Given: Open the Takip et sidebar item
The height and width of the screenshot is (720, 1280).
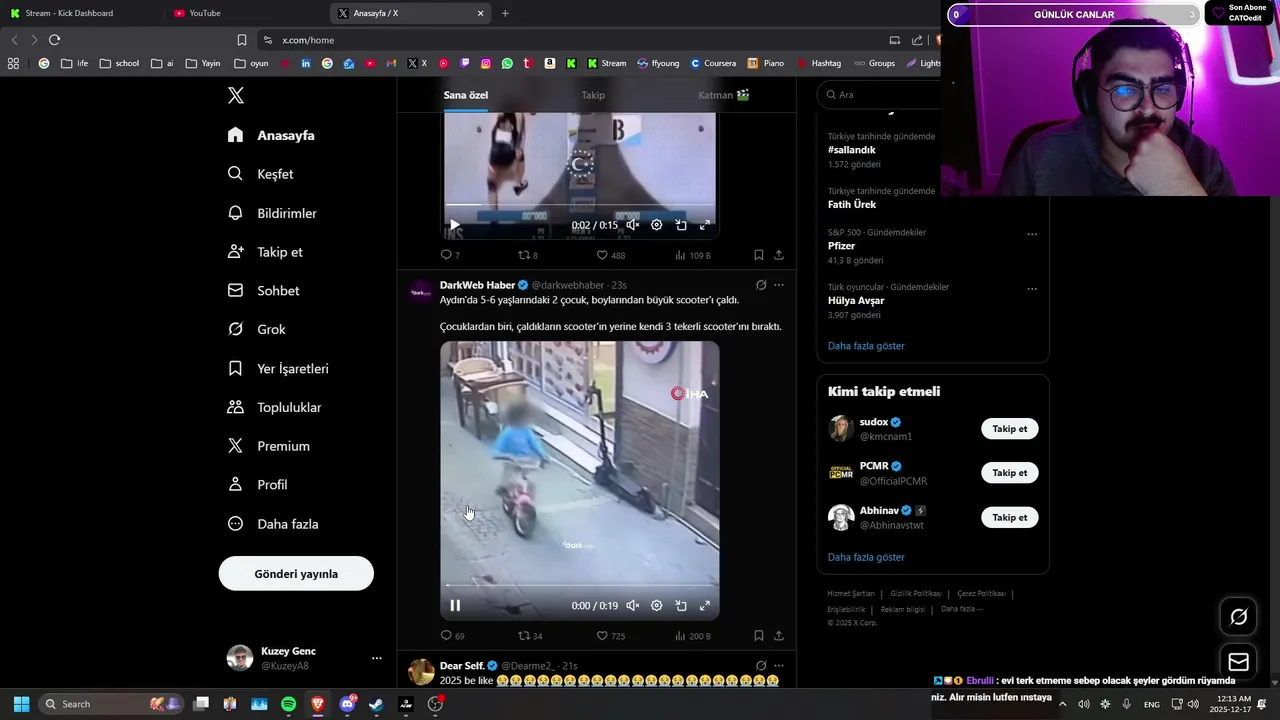Looking at the screenshot, I should [x=265, y=252].
